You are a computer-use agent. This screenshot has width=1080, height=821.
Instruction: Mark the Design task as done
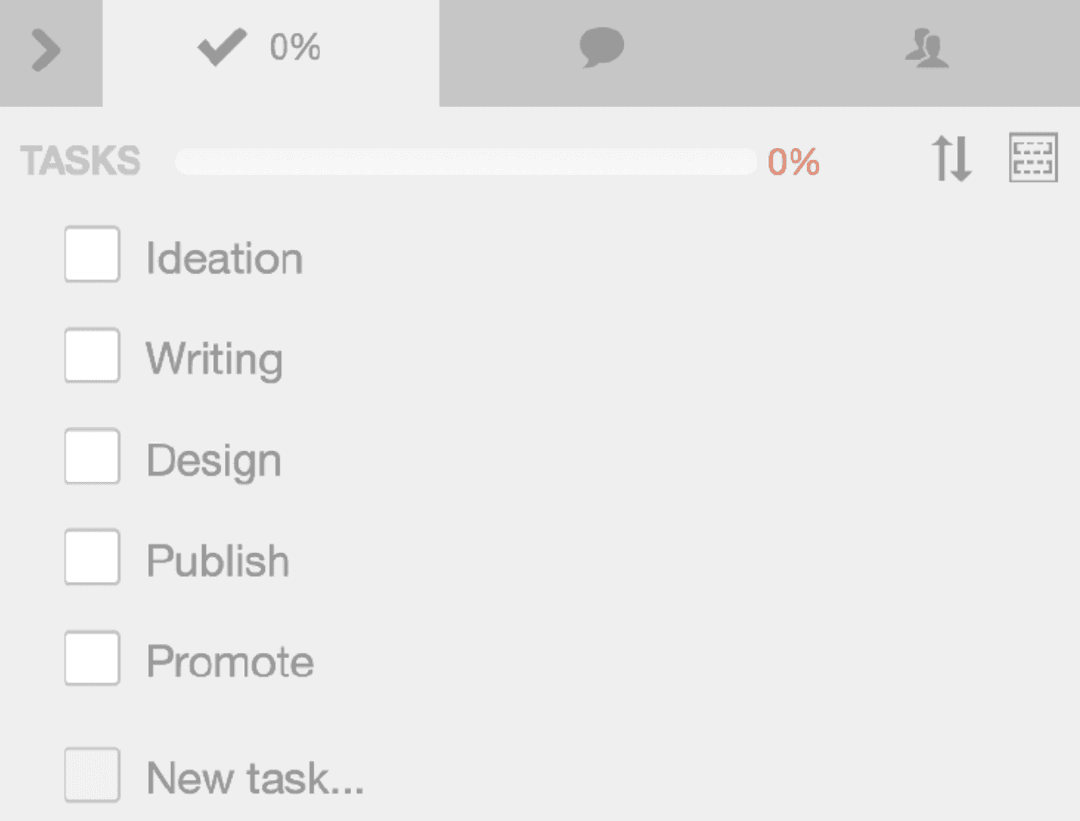pyautogui.click(x=92, y=457)
